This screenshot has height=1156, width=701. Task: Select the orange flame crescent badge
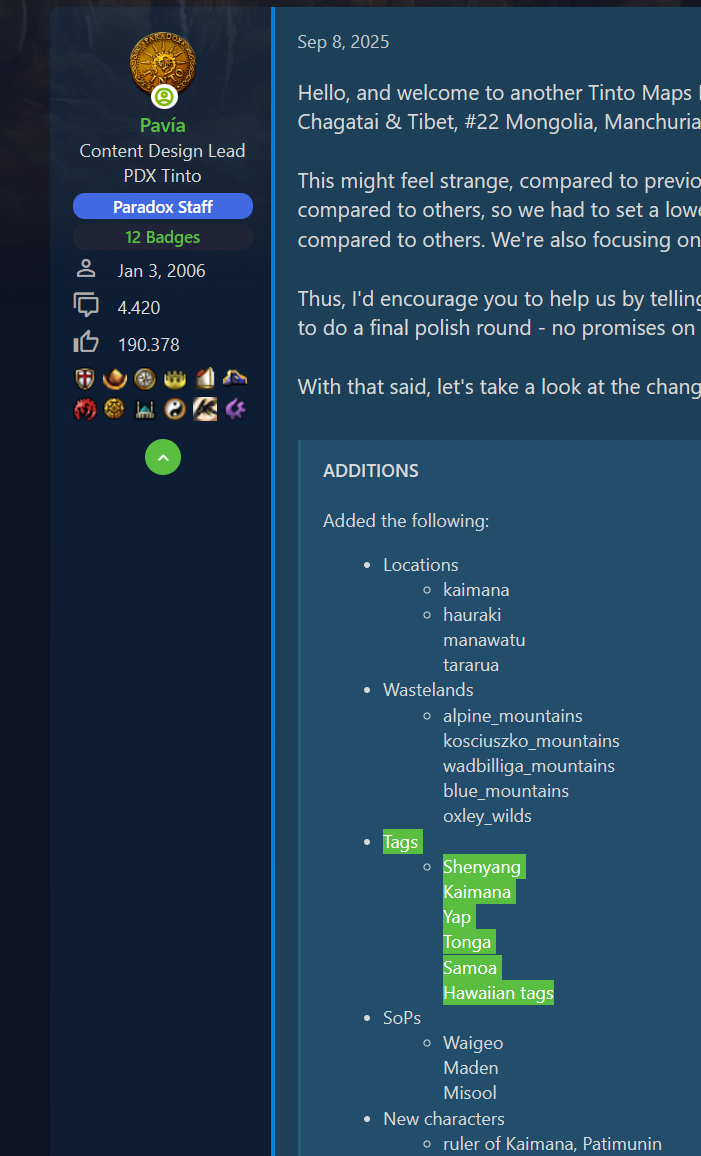115,379
